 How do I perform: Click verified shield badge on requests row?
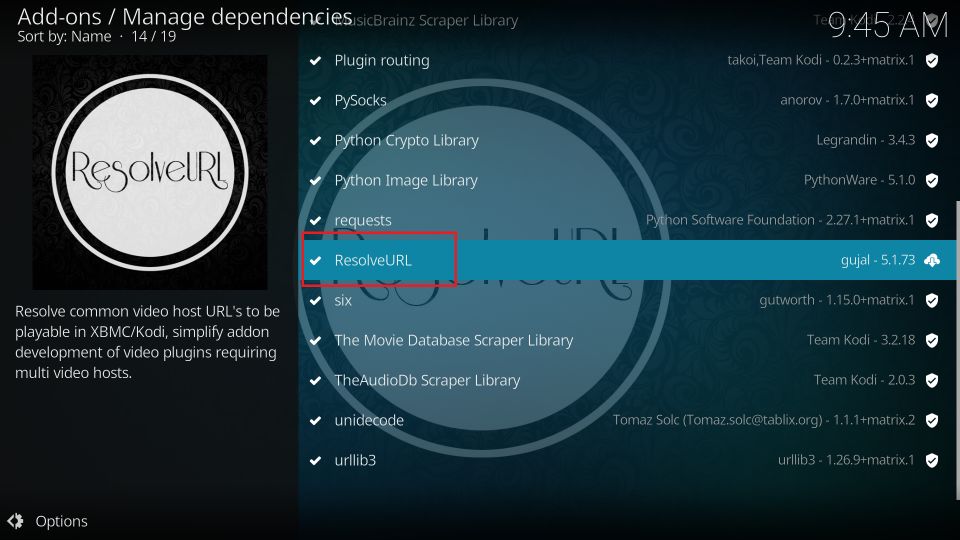[x=931, y=220]
